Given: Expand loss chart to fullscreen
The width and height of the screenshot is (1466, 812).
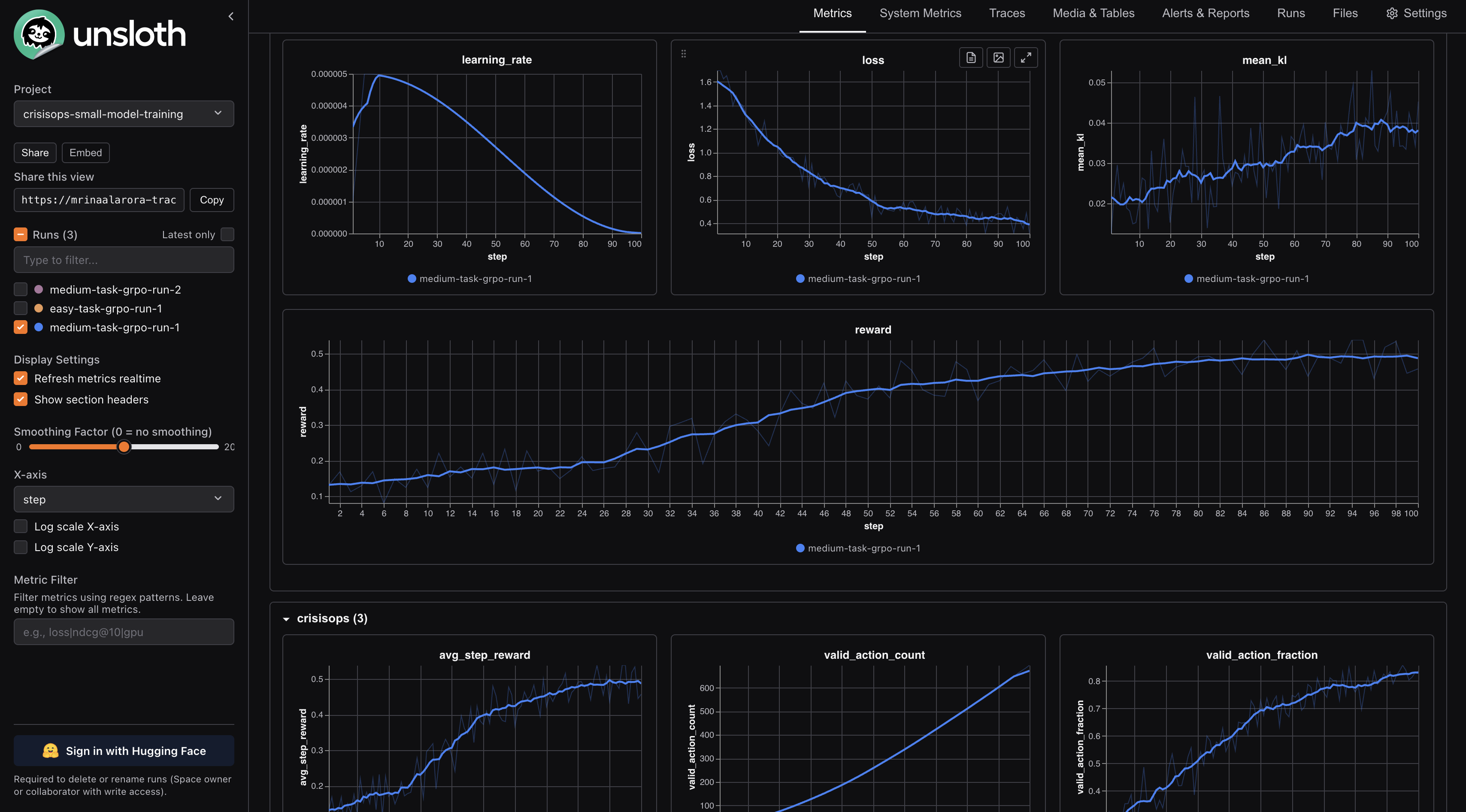Looking at the screenshot, I should click(1026, 58).
